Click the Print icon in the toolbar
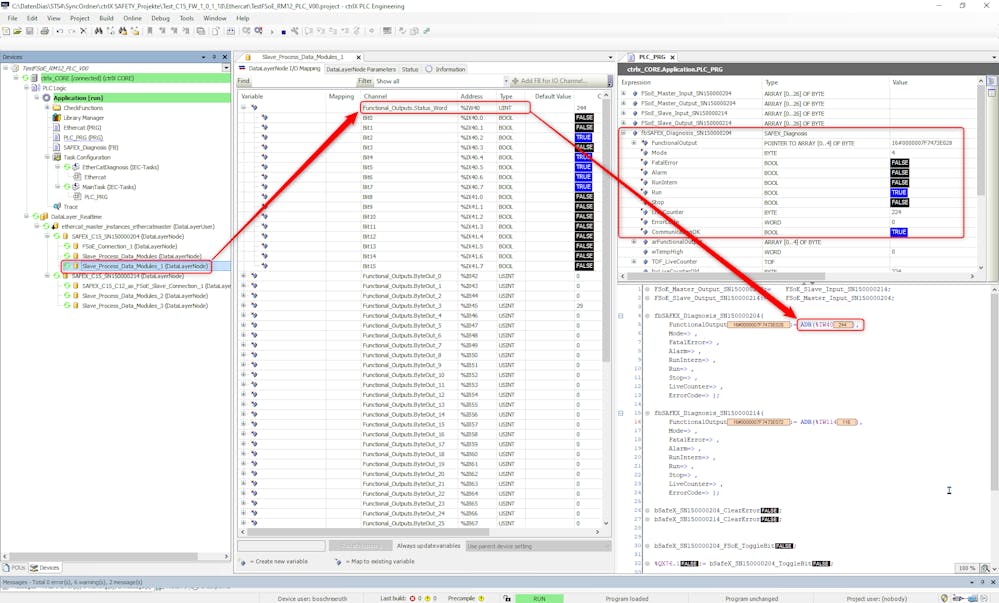 [x=46, y=31]
